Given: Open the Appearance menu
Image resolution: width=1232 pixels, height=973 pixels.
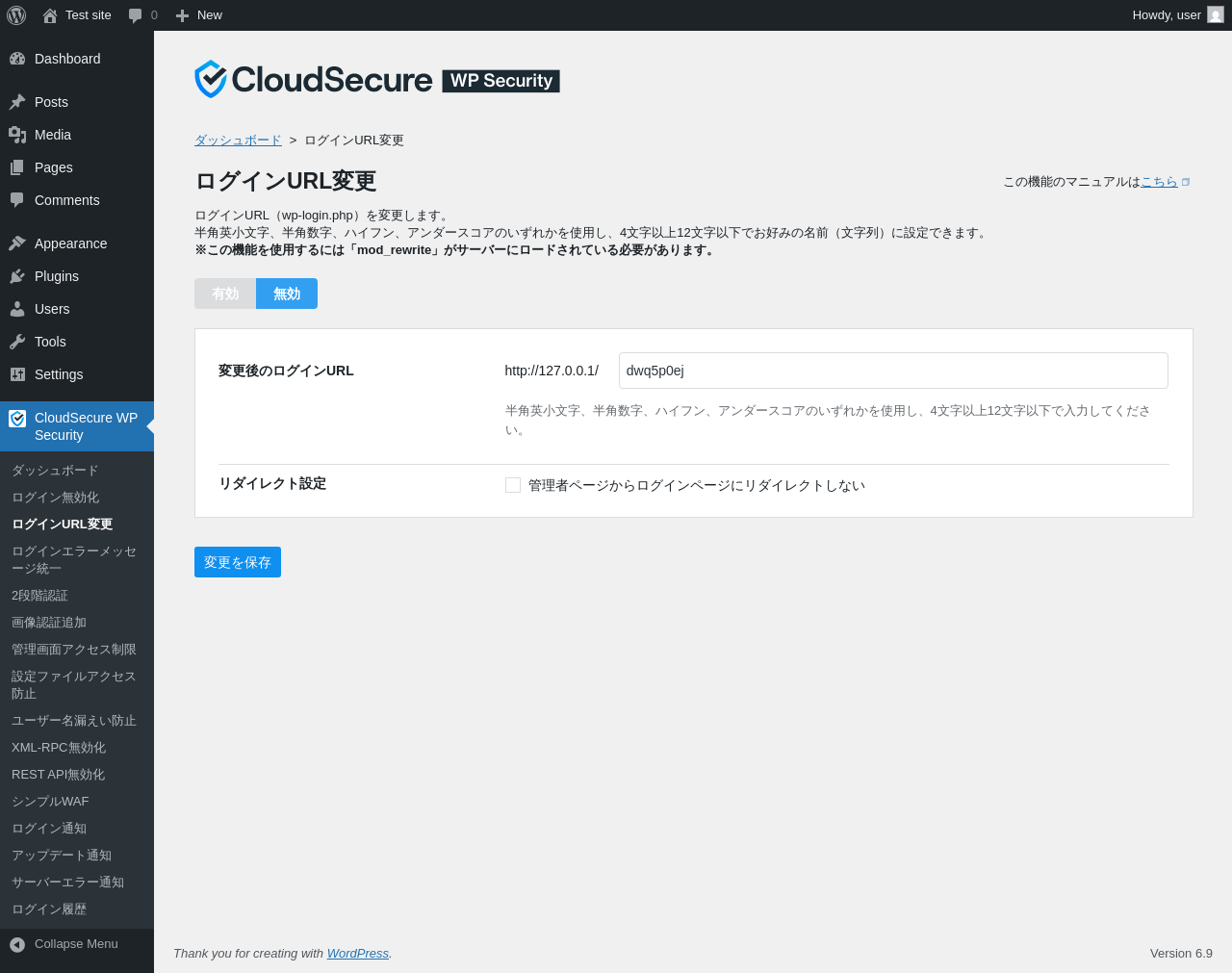Looking at the screenshot, I should pyautogui.click(x=70, y=243).
